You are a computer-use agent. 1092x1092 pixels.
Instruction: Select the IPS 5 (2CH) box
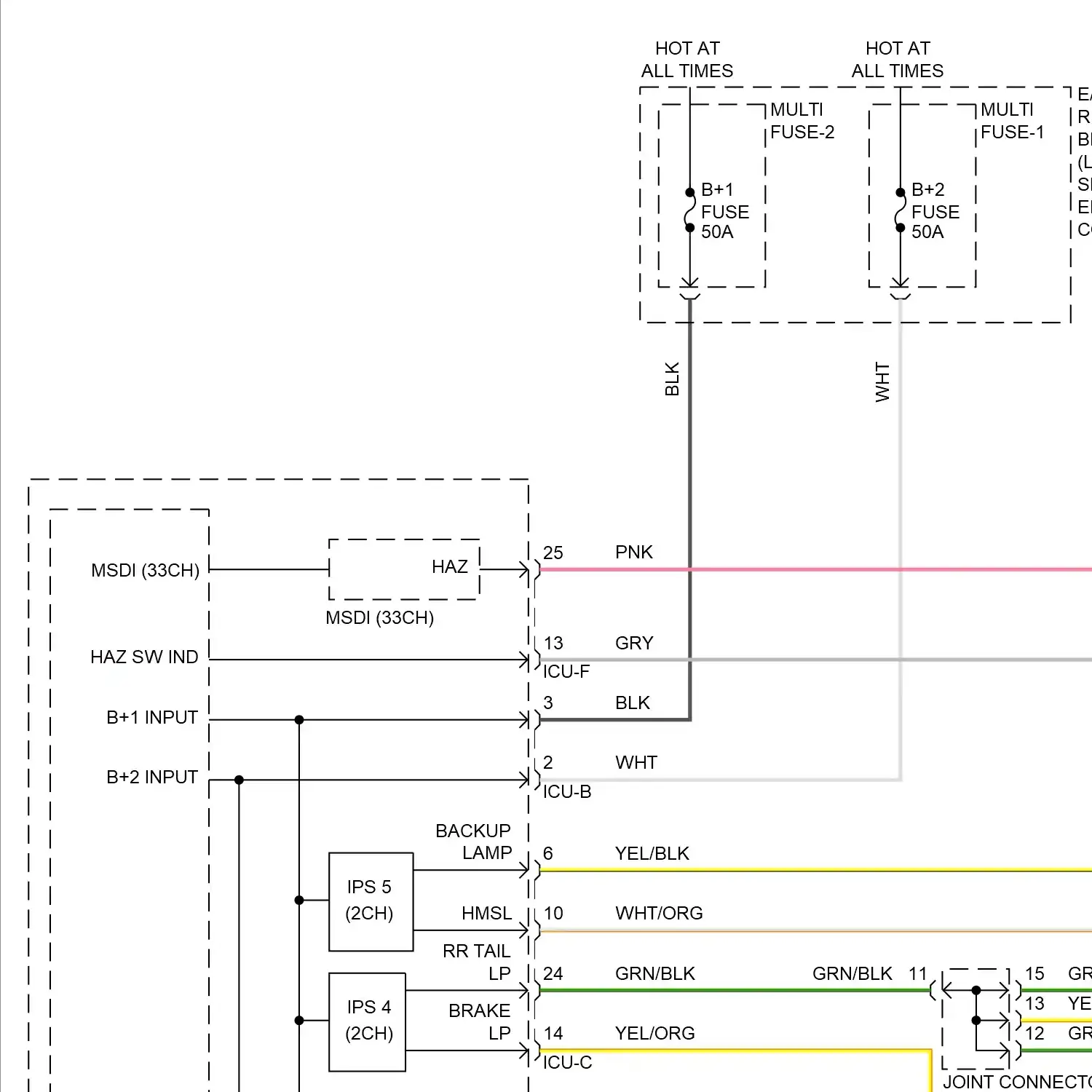[371, 901]
